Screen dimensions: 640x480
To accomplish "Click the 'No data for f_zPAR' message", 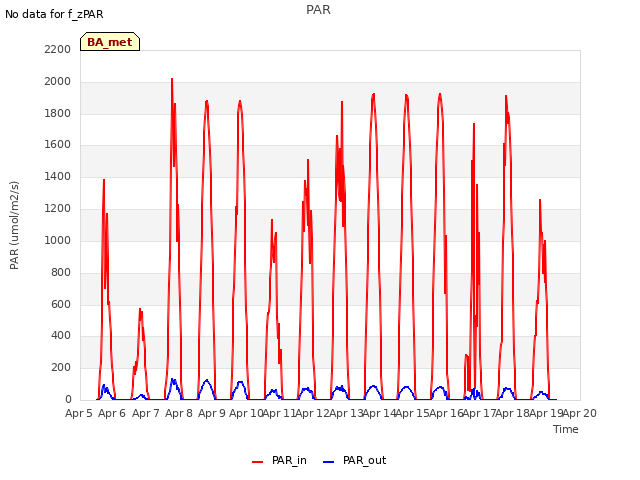I will pyautogui.click(x=54, y=14).
